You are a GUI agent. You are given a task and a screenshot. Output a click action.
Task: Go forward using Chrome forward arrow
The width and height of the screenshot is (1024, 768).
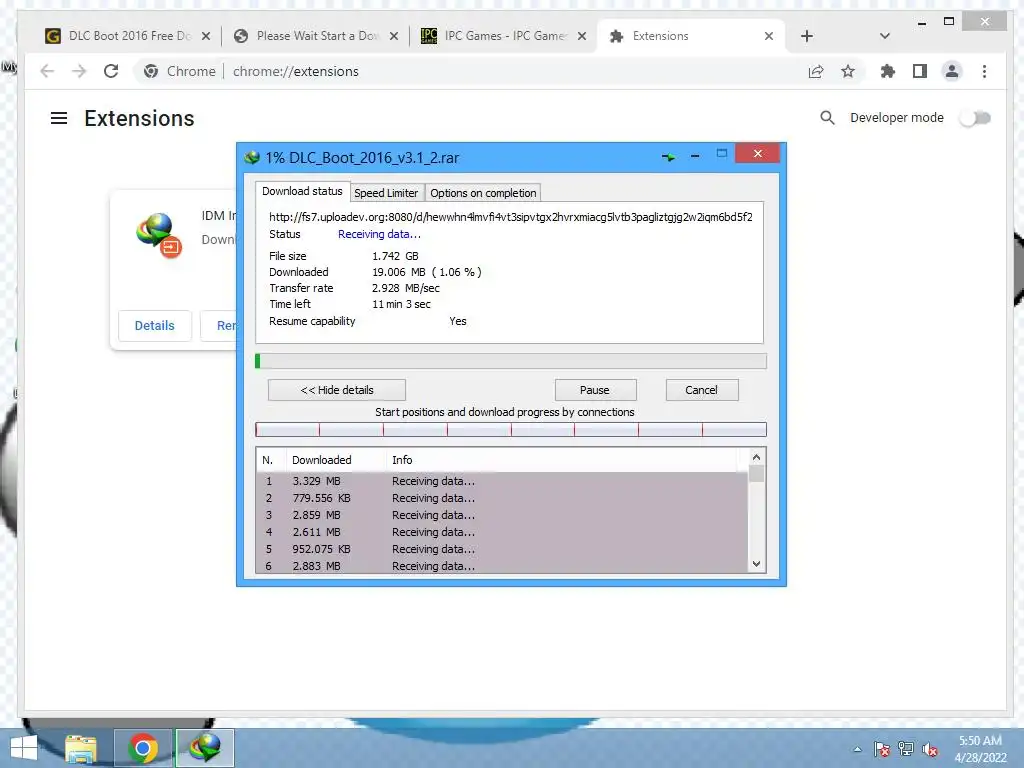click(x=79, y=71)
